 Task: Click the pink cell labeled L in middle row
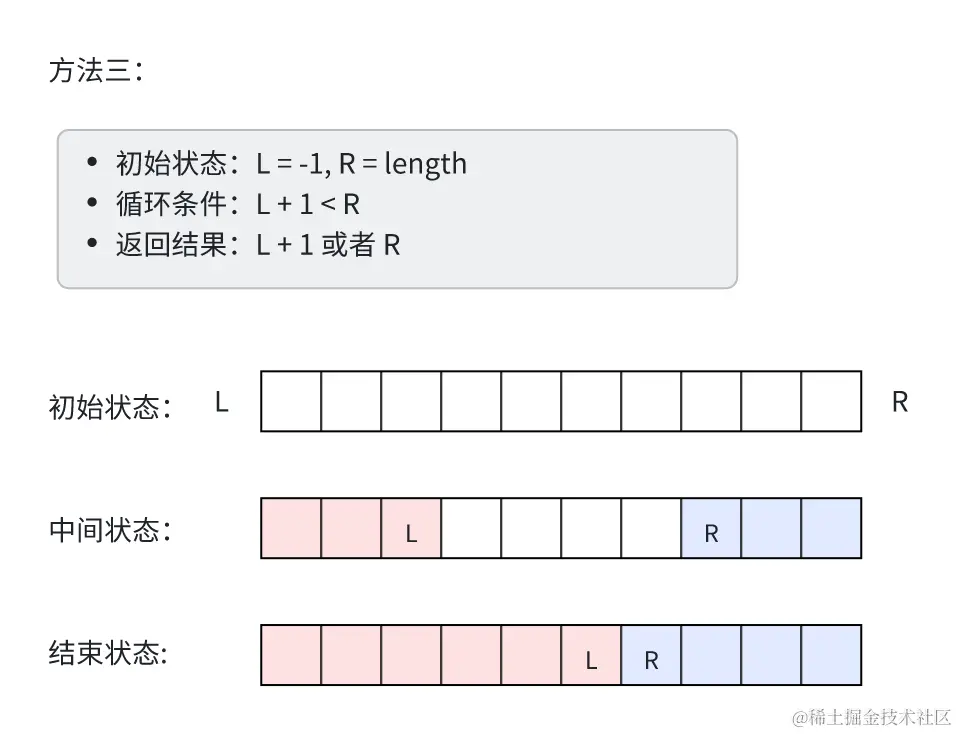pyautogui.click(x=411, y=528)
